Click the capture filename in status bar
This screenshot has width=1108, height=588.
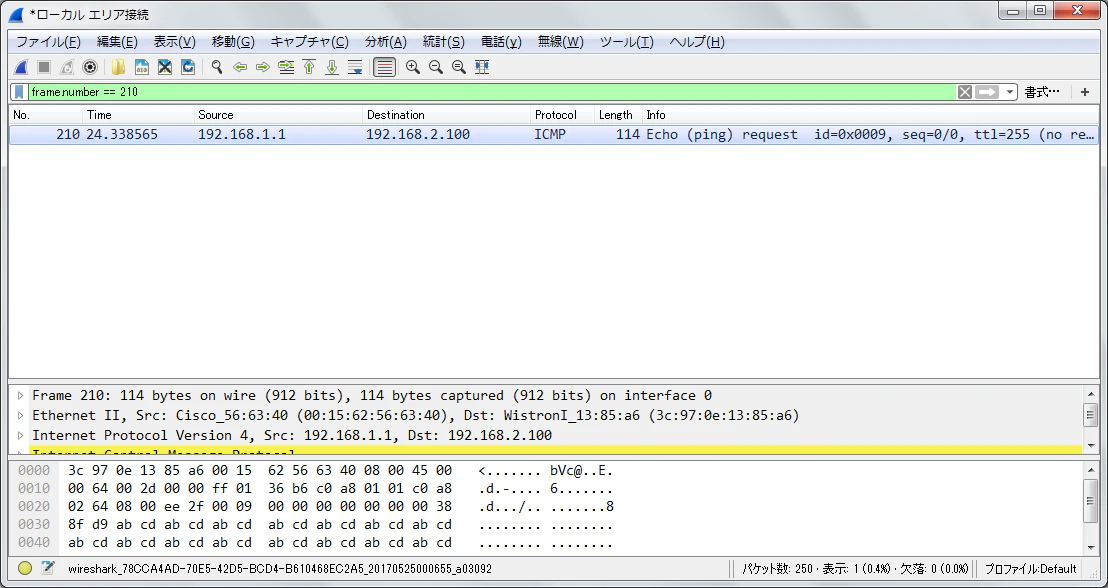[x=280, y=568]
